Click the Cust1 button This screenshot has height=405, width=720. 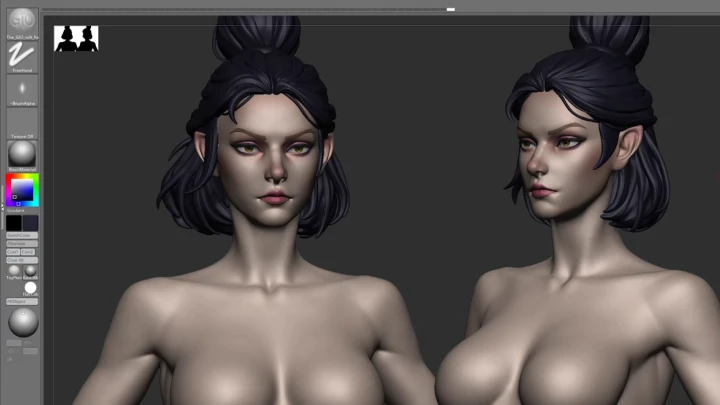13,252
